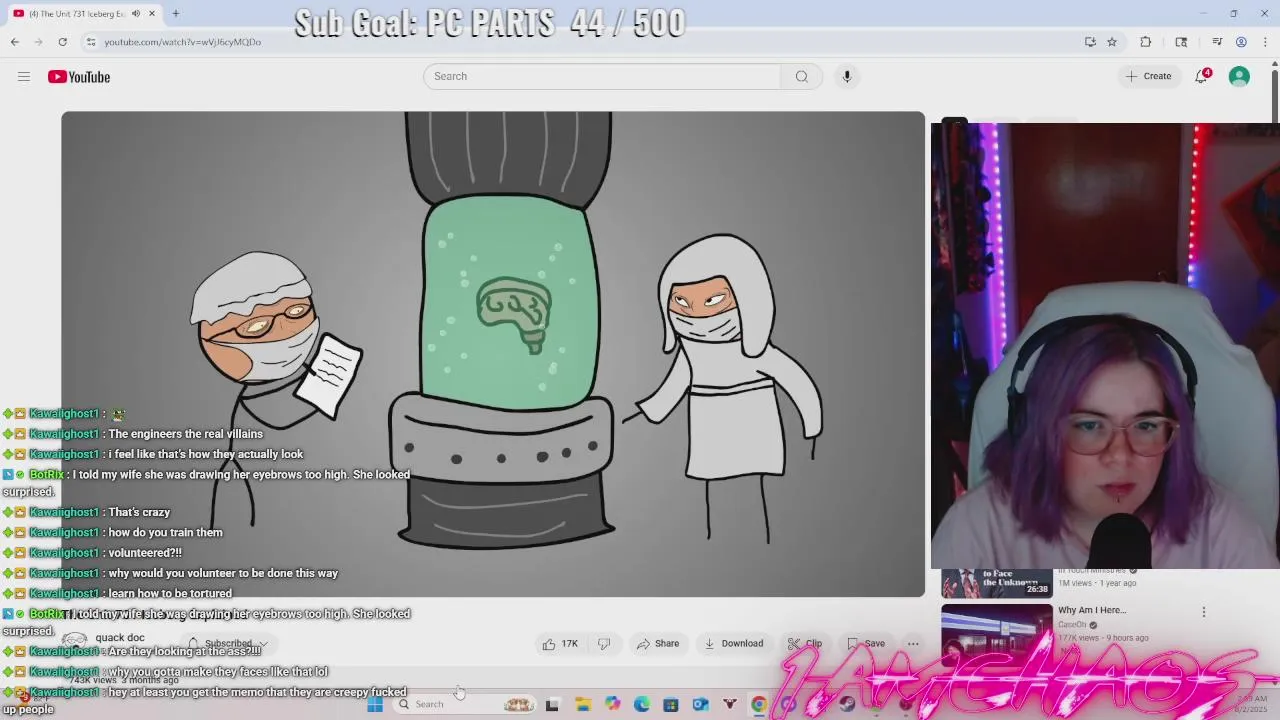
Task: Open Microsoft Edge from the taskbar
Action: [x=642, y=704]
